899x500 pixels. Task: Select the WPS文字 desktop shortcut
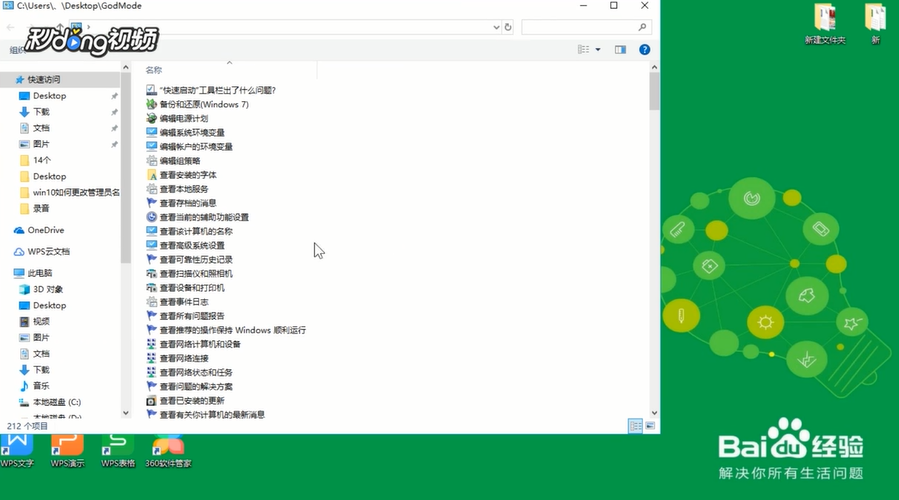point(17,452)
